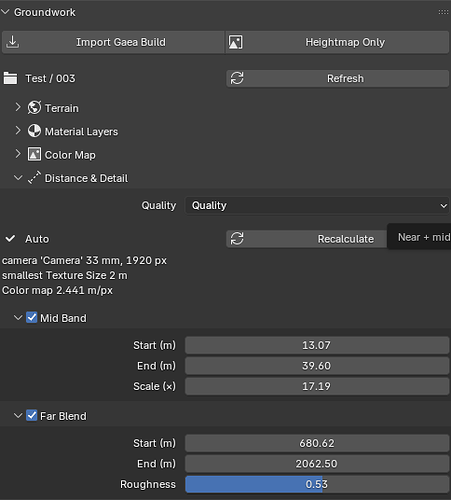Image resolution: width=451 pixels, height=500 pixels.
Task: Click the panel drag-handle dots at top right
Action: tap(443, 12)
